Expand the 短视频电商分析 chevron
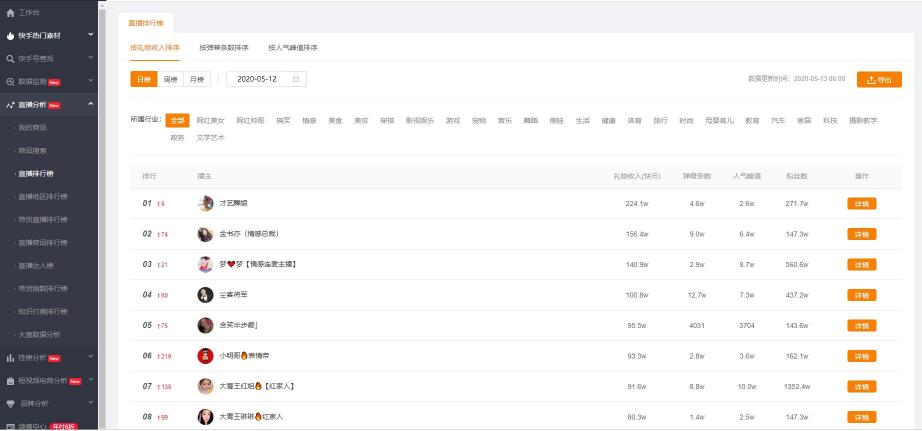Screen dimensions: 922x431 coord(91,379)
